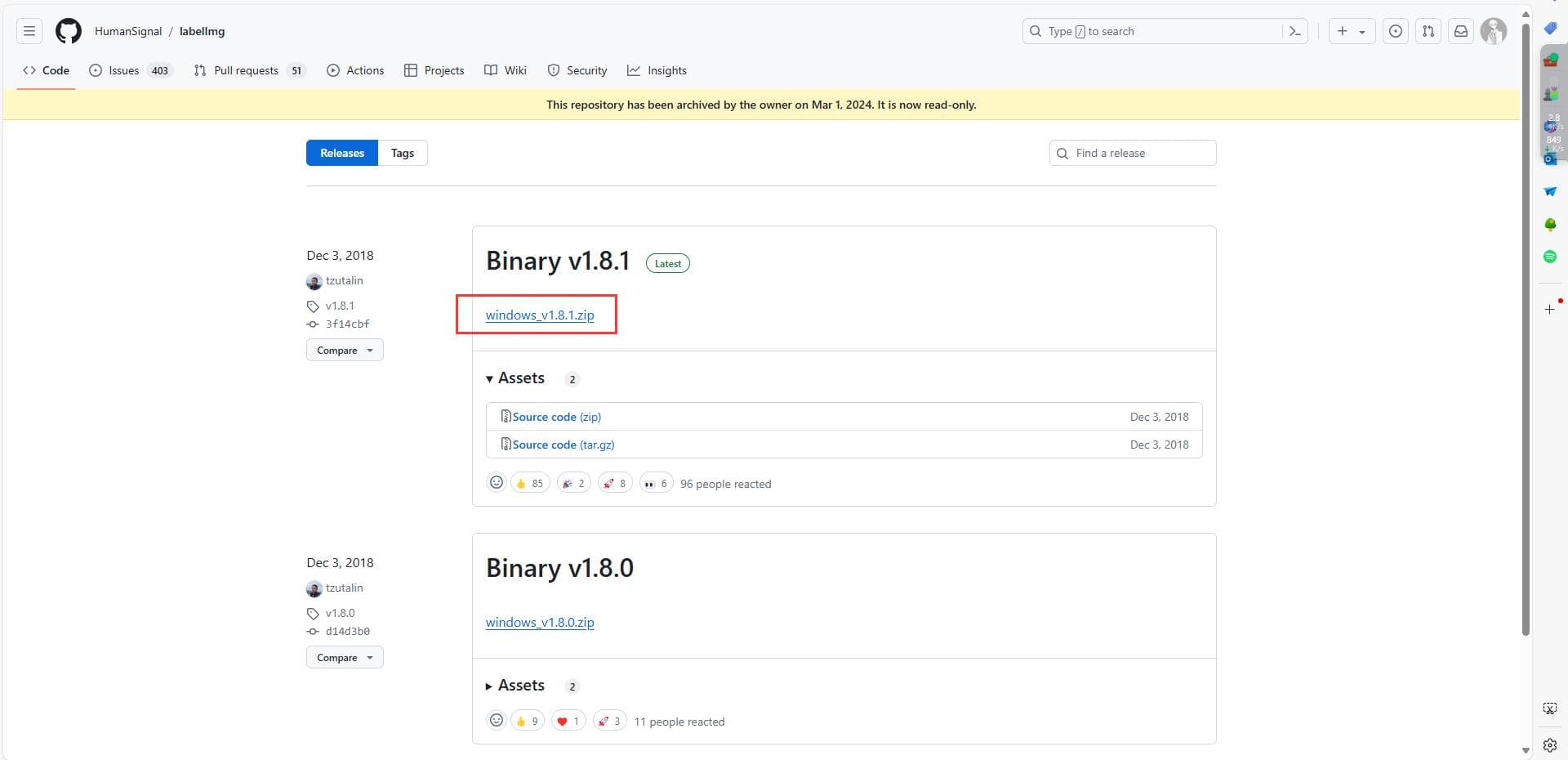1568x760 pixels.
Task: Open the Security tab
Action: (577, 70)
